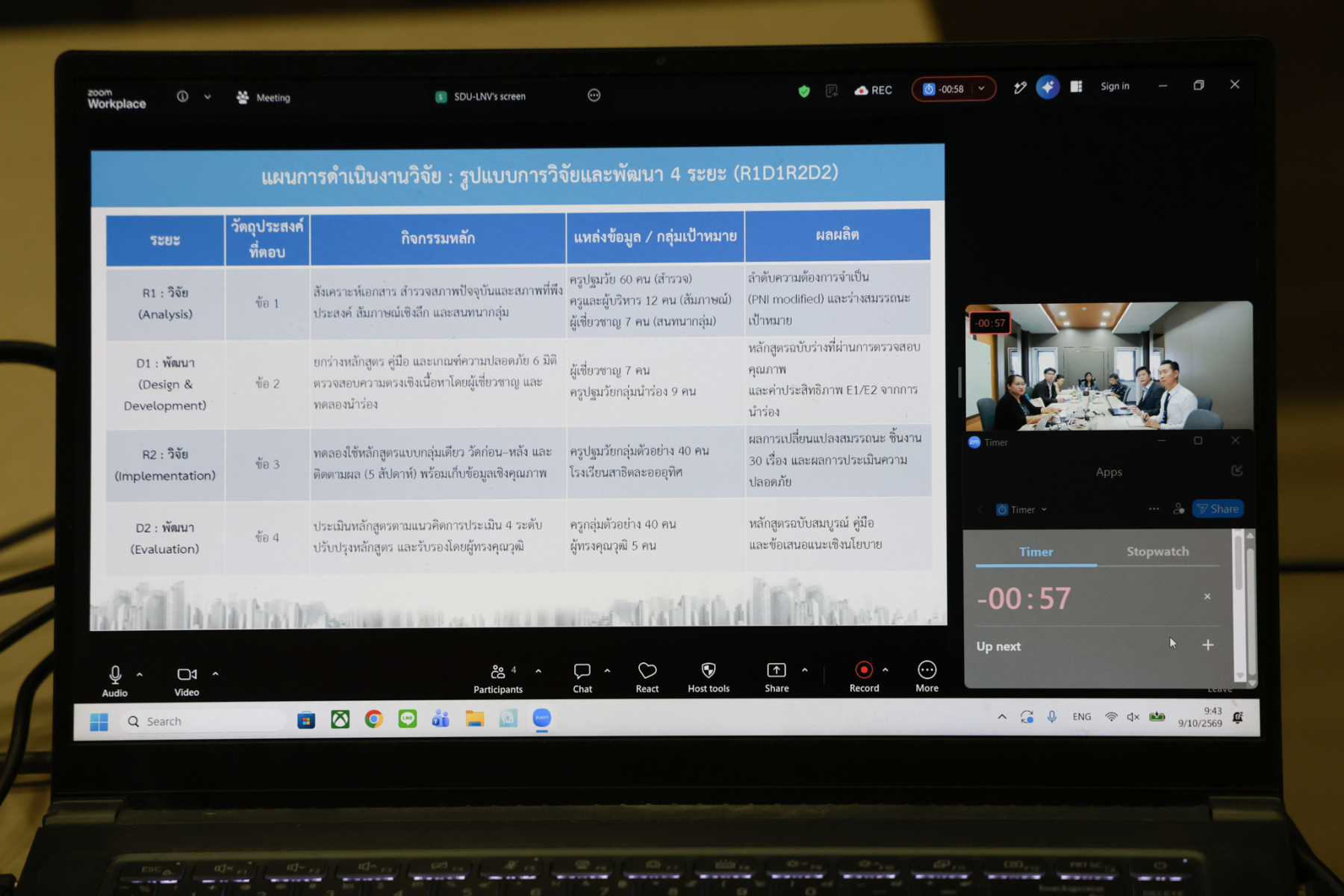Click the Windows taskbar Search box
The image size is (1344, 896).
[x=203, y=721]
